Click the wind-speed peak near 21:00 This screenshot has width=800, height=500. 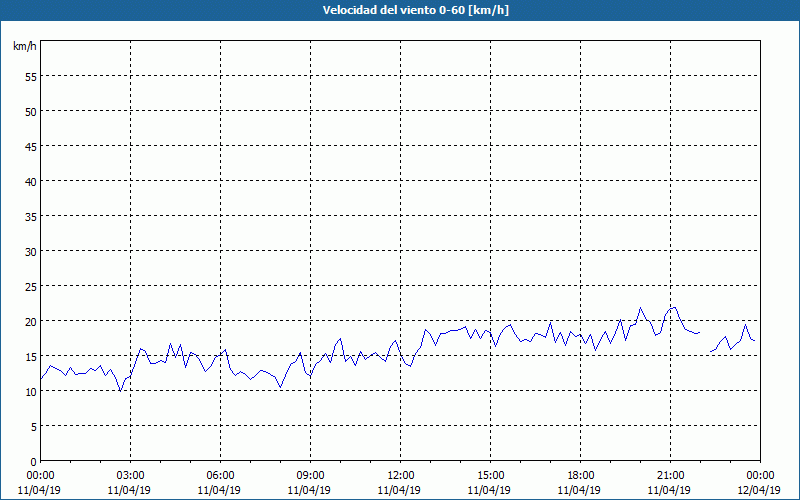675,307
